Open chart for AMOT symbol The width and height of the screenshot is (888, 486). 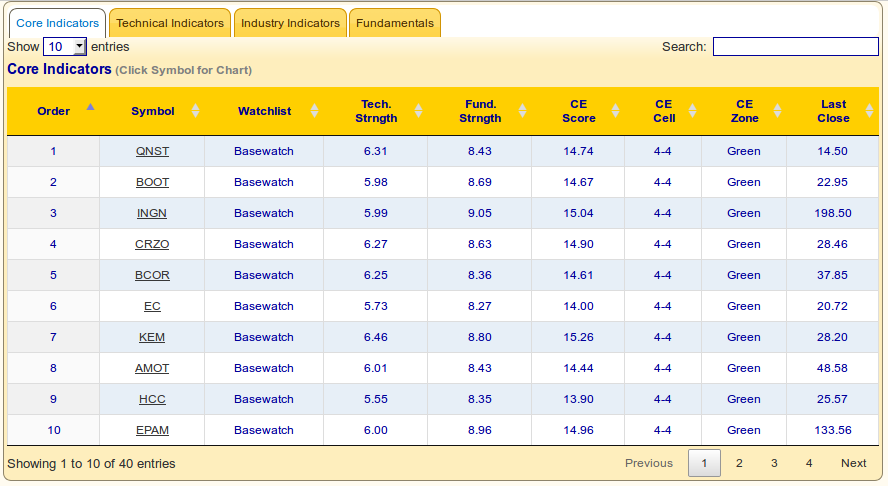[152, 368]
